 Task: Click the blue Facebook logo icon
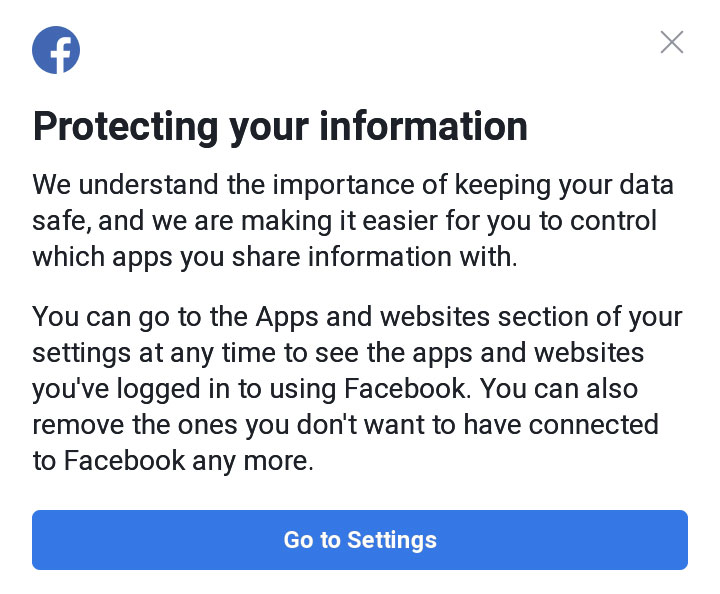(x=56, y=50)
